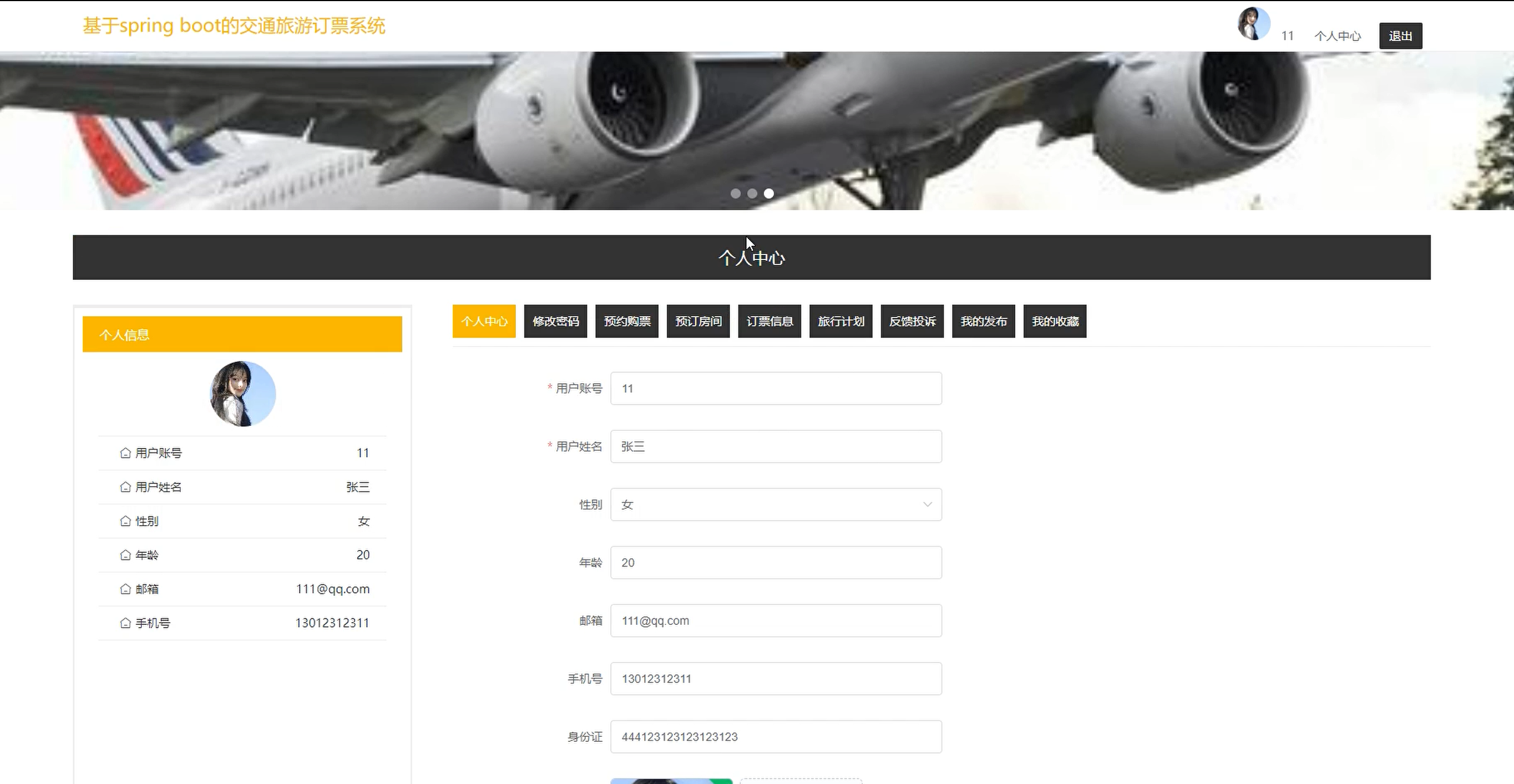Open the 反馈投诉 tab
The height and width of the screenshot is (784, 1514).
click(x=912, y=321)
